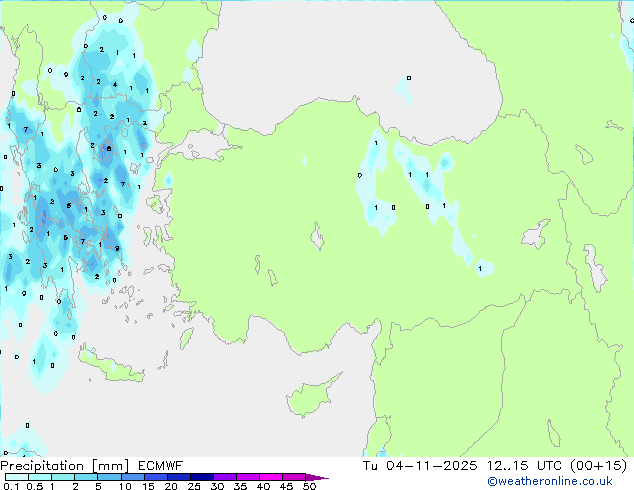Click the 20–25 mm legend swatch
Viewport: 634px width, 490px height.
[x=178, y=477]
